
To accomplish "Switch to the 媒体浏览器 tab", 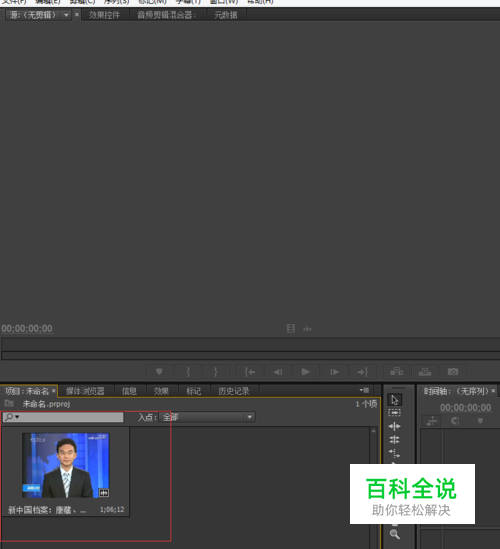I will pyautogui.click(x=85, y=391).
